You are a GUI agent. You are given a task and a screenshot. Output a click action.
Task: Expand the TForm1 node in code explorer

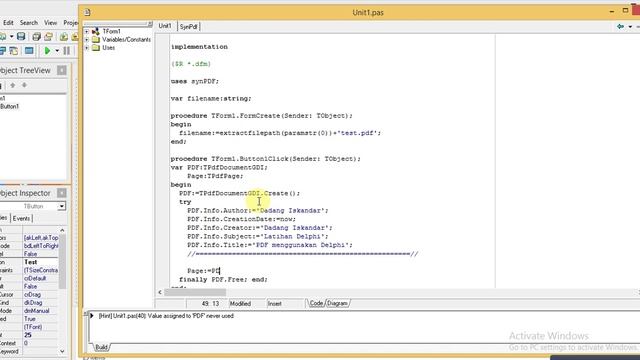pyautogui.click(x=87, y=31)
